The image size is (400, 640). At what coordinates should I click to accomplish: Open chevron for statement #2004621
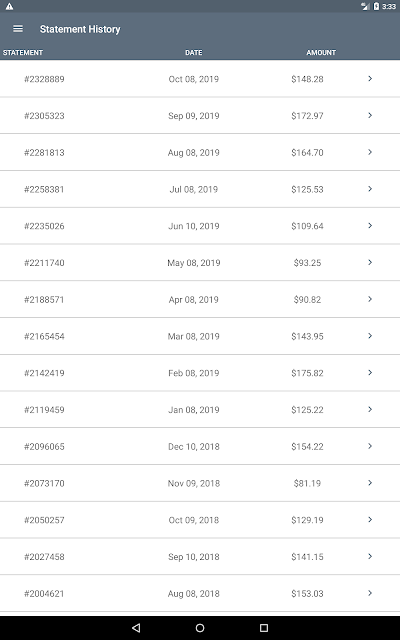point(370,593)
